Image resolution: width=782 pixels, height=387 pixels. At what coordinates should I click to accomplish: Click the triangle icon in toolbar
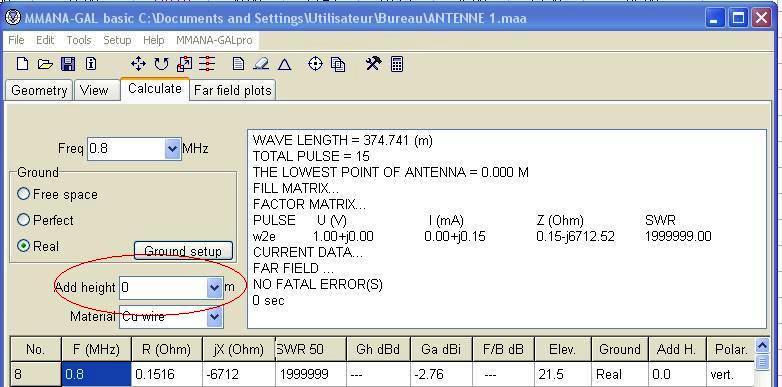[x=284, y=64]
